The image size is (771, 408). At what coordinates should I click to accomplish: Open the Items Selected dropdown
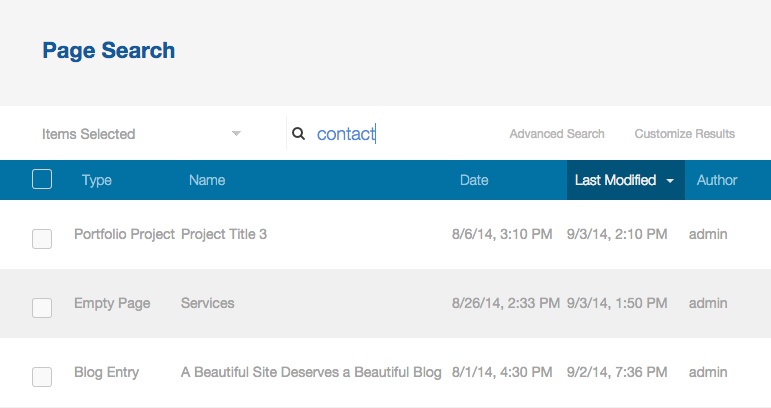[x=142, y=134]
